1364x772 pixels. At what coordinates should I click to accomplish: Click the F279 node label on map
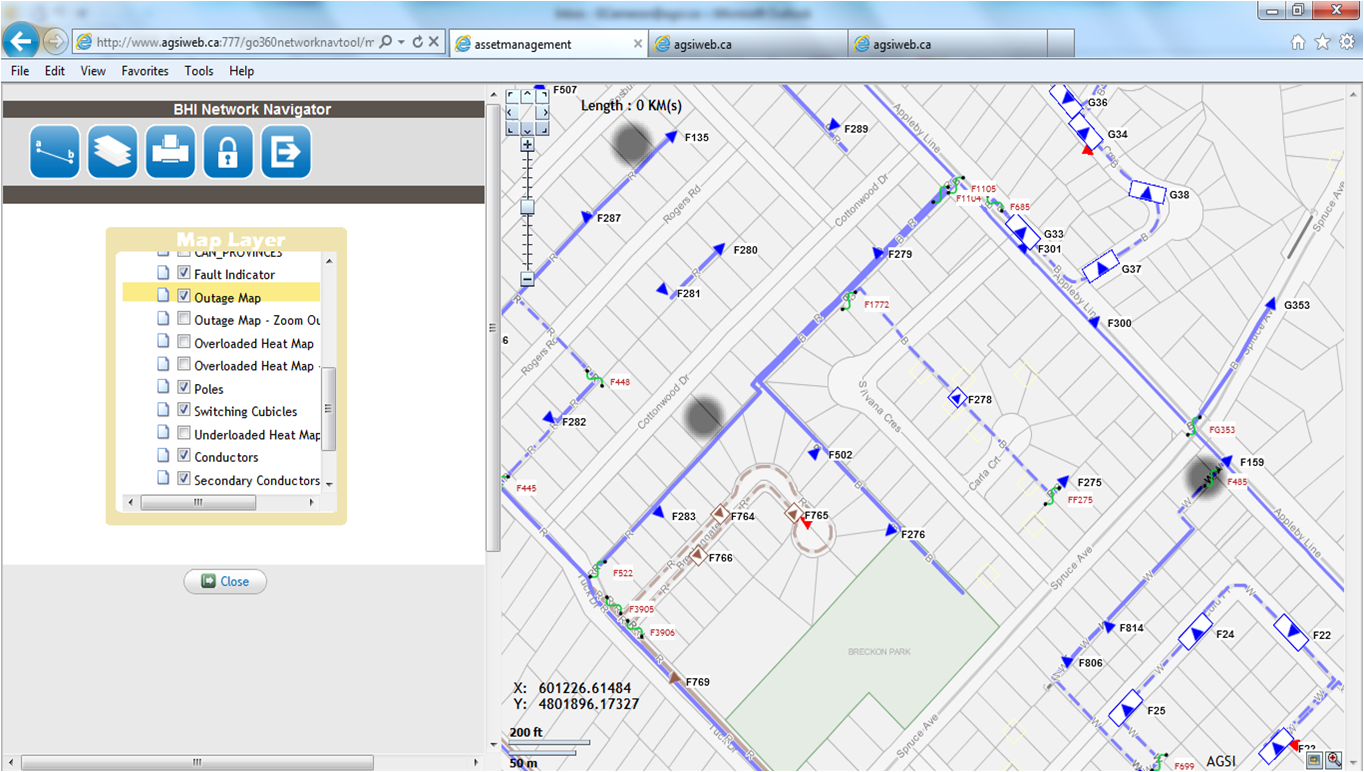(900, 254)
